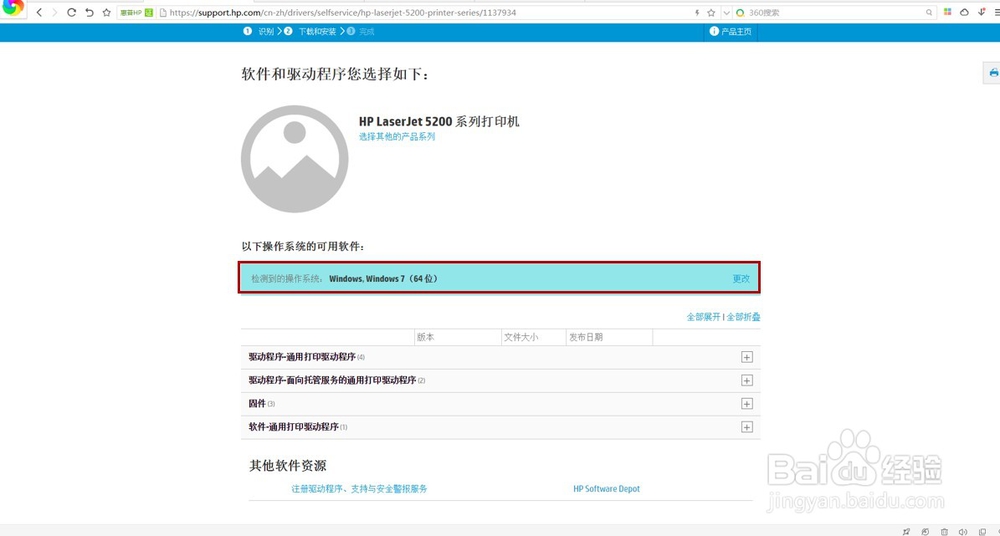
Task: Click the 360 search engine logo icon
Action: tap(740, 12)
